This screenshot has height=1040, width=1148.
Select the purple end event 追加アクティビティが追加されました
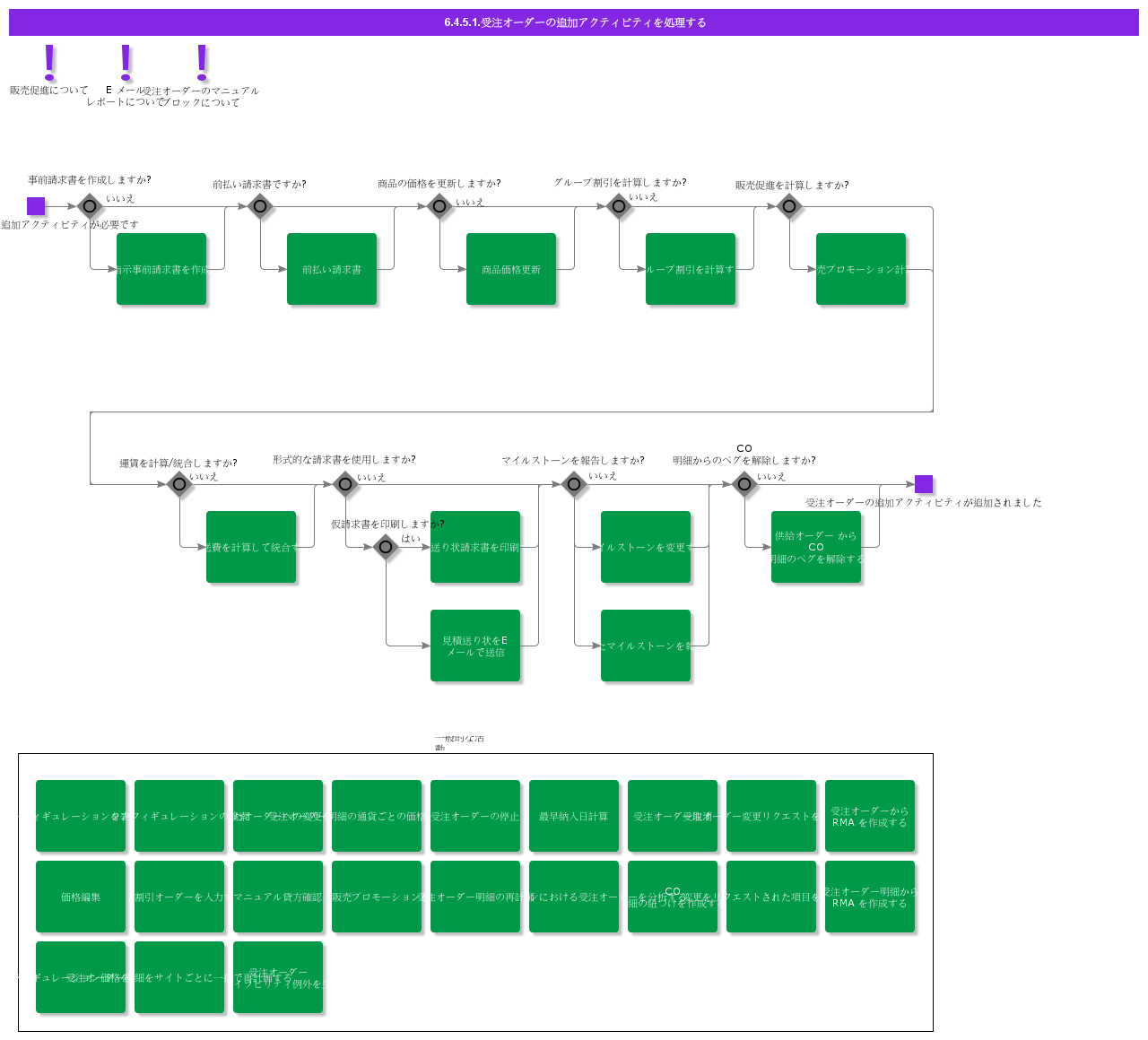924,484
